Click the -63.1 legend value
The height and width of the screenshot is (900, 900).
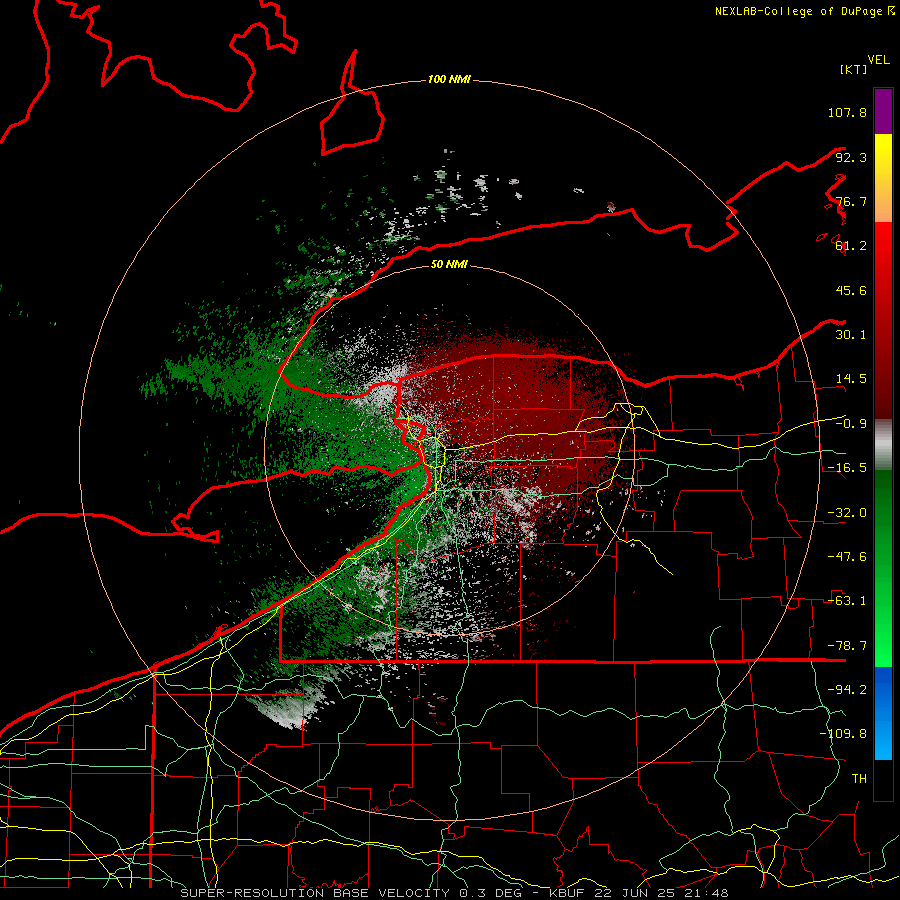[847, 601]
